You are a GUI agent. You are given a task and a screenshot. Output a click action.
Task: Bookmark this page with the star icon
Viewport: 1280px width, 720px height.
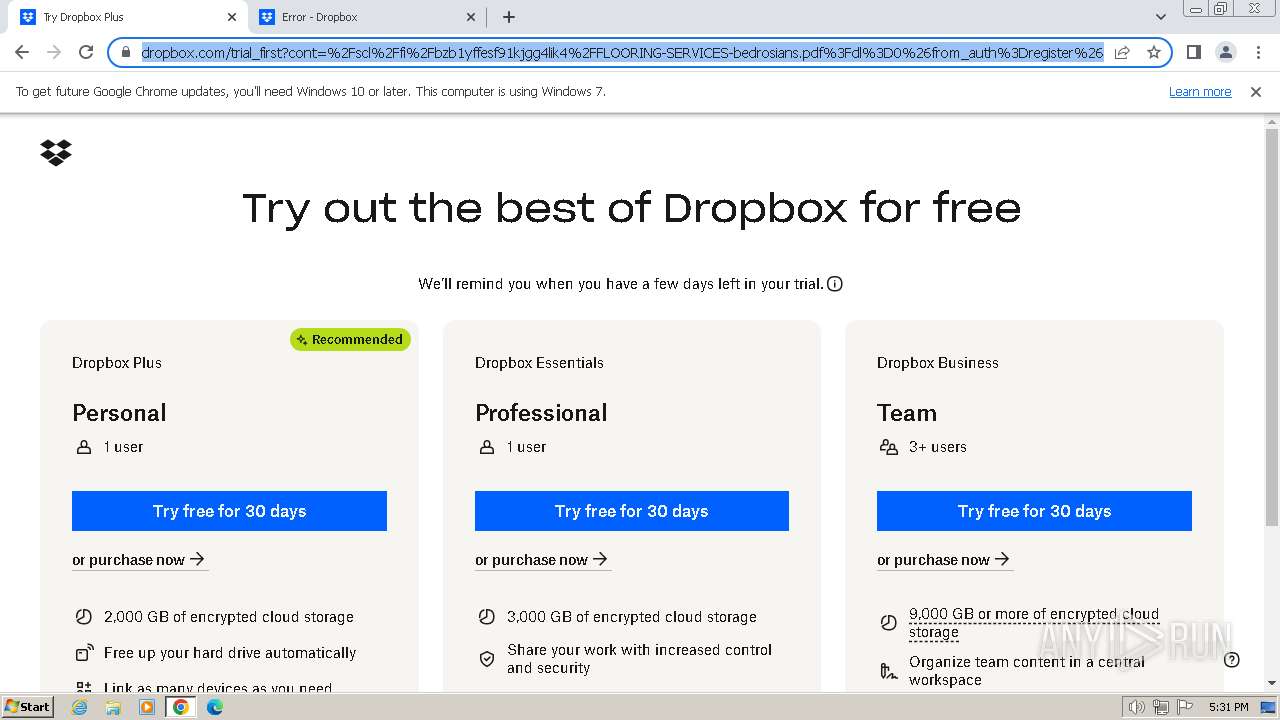click(x=1154, y=52)
